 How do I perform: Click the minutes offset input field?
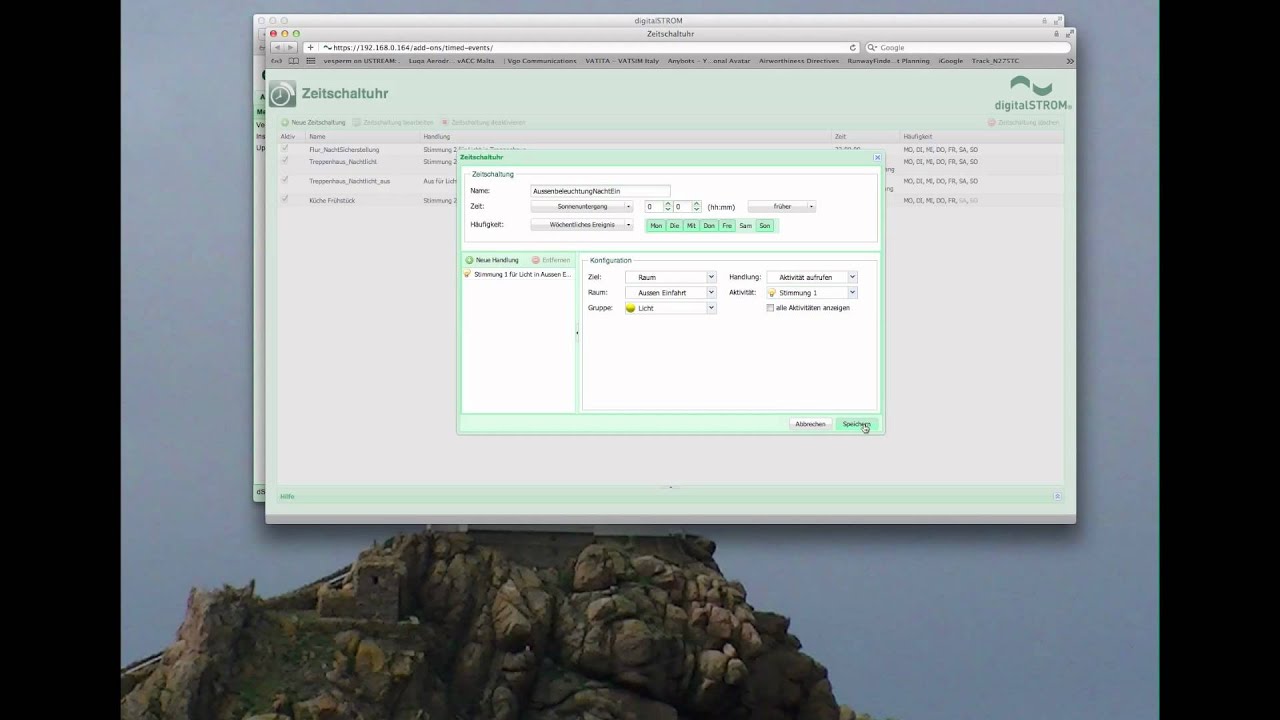coord(682,206)
